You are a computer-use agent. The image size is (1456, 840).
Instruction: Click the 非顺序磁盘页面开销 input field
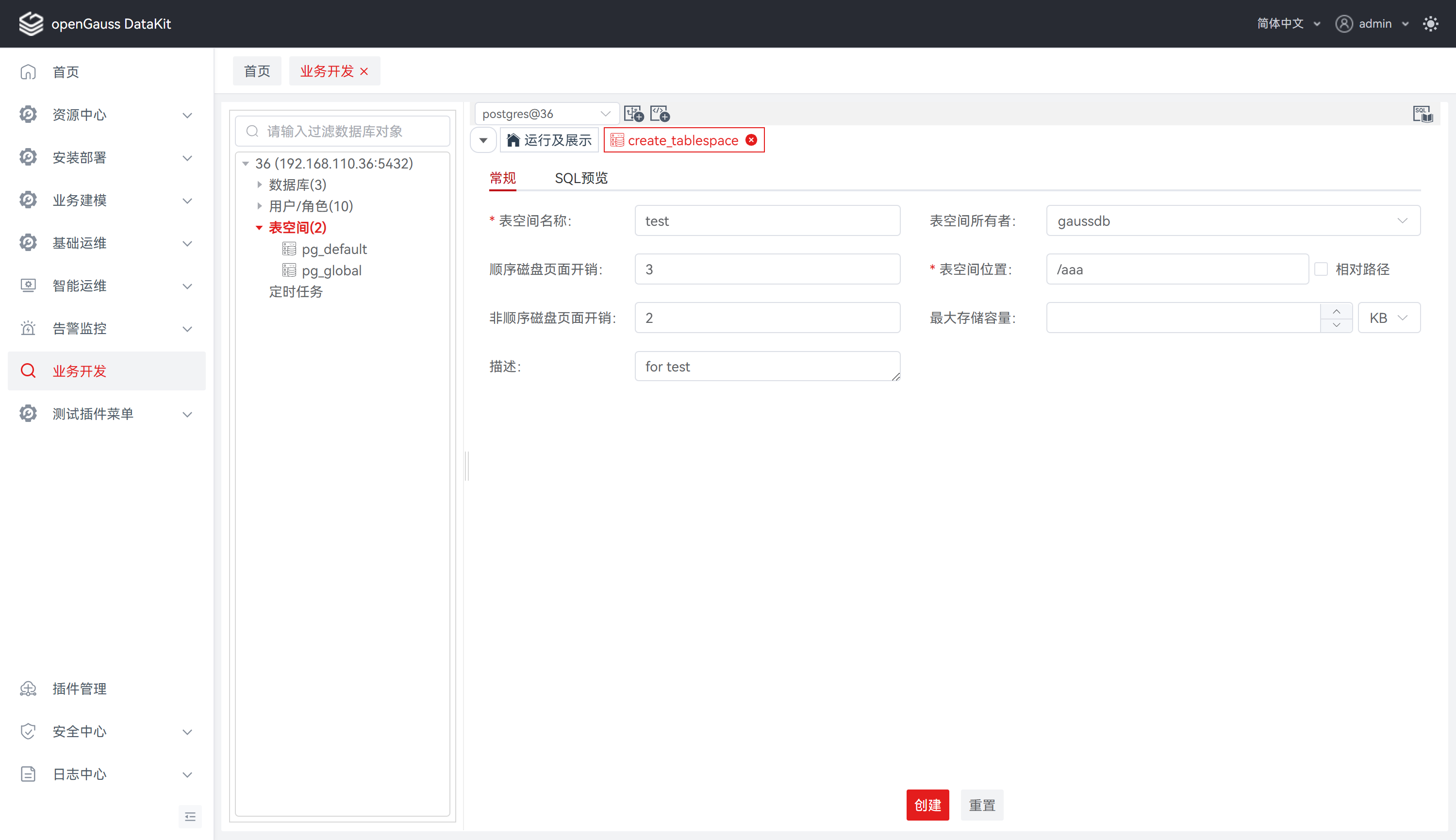click(x=767, y=318)
